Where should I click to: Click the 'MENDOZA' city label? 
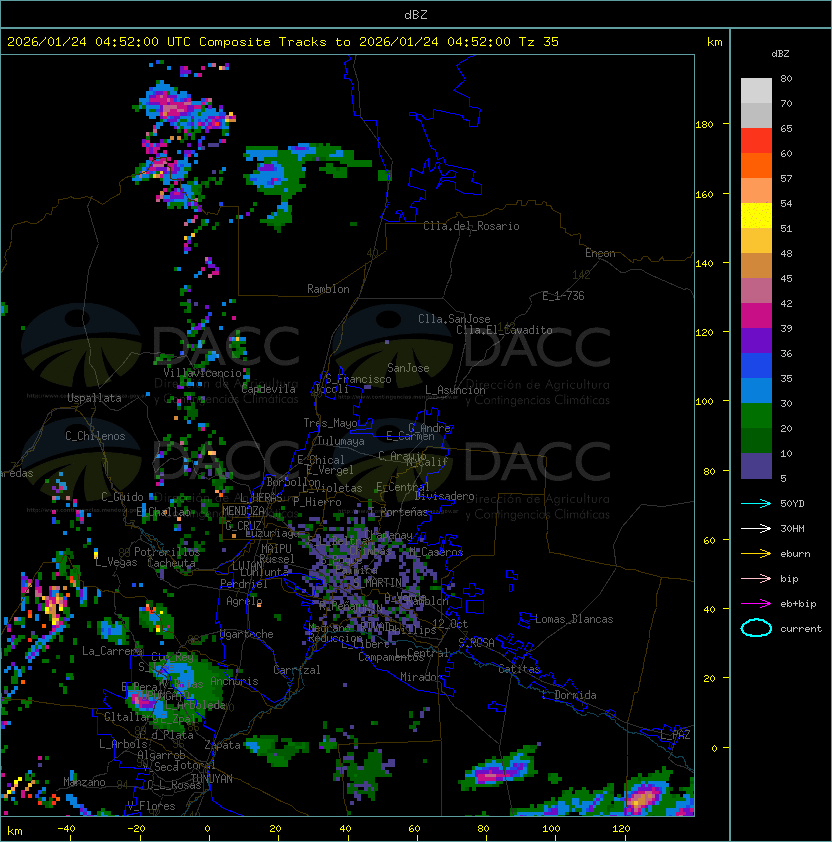pos(243,511)
